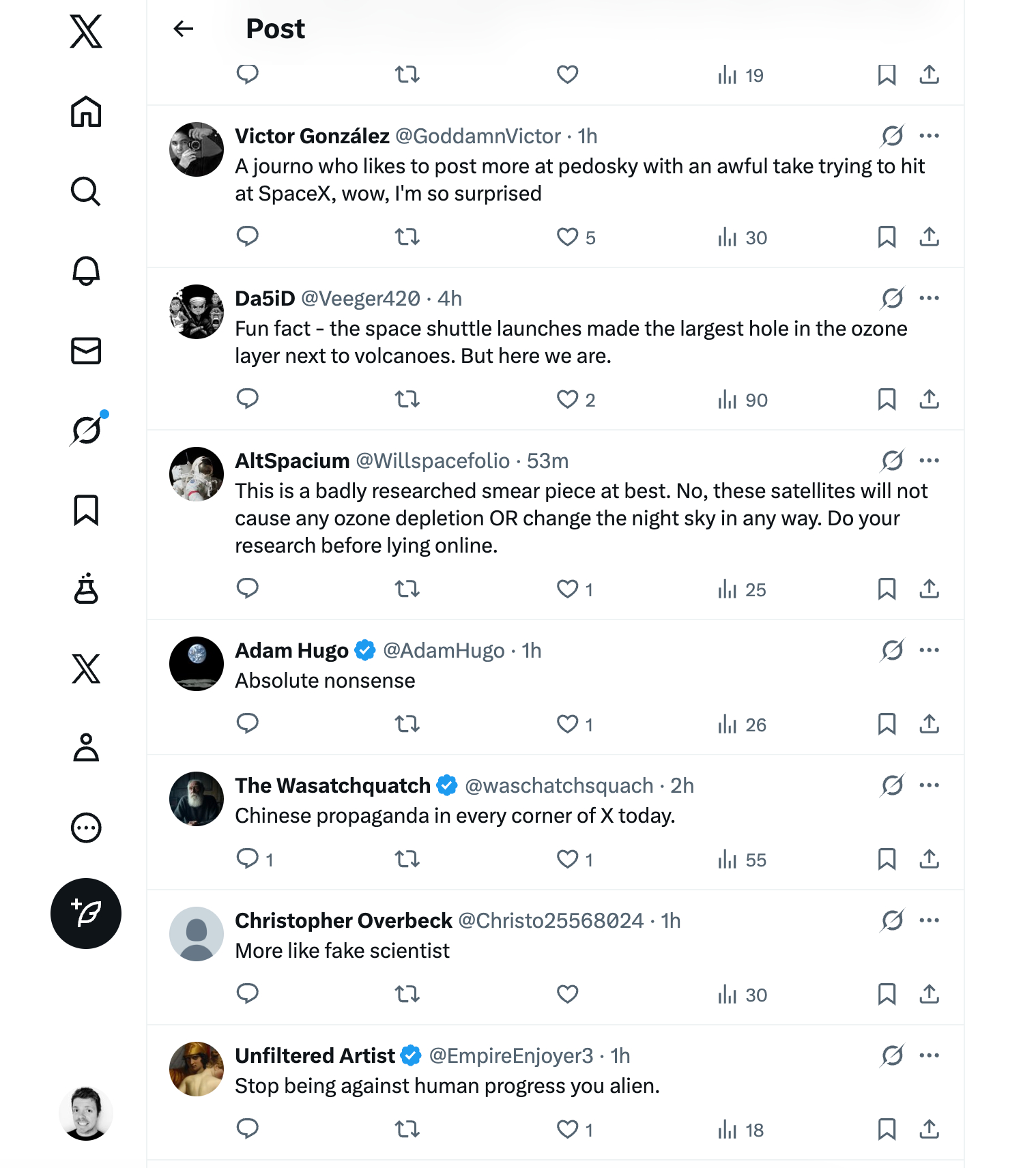Expand the More menu in the sidebar
Screen dimensions: 1036x1168
coord(86,828)
